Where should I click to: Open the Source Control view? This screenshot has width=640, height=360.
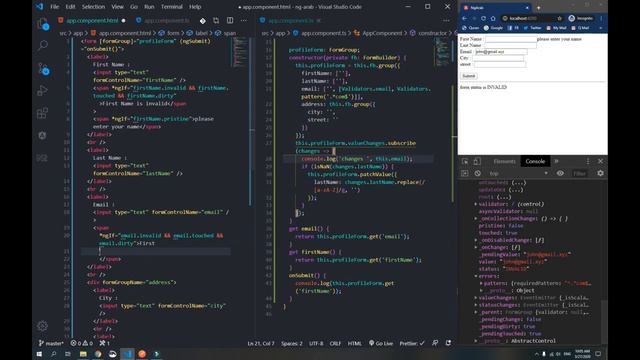pyautogui.click(x=42, y=68)
